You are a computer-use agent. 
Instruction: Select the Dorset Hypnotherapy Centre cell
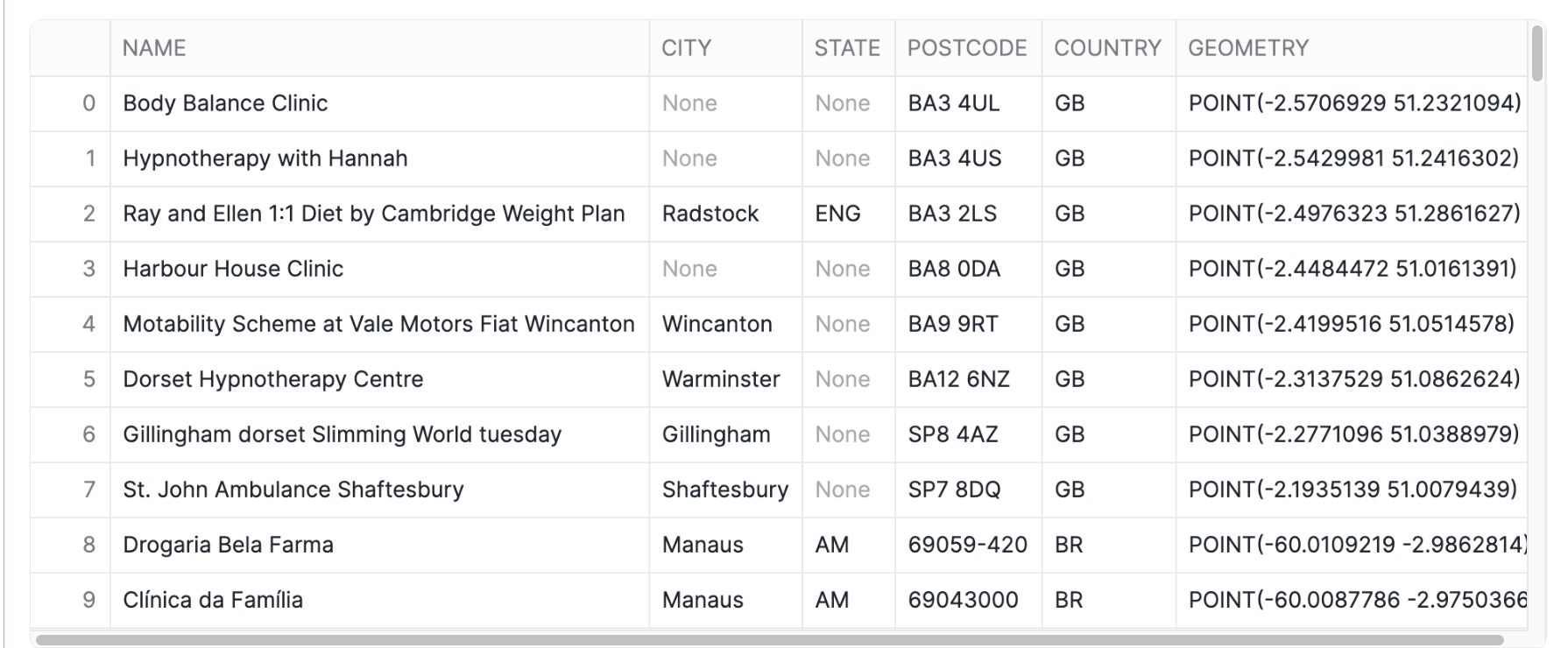tap(272, 379)
